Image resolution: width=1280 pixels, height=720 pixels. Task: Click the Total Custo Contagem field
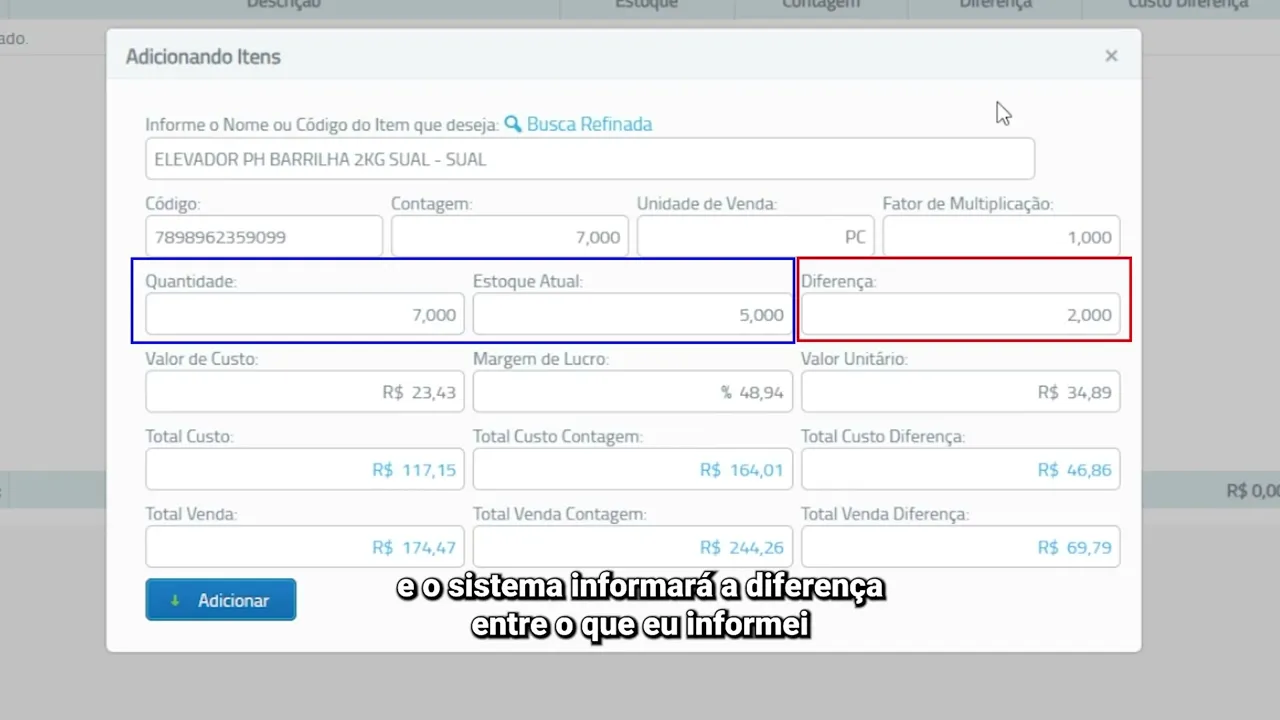pyautogui.click(x=633, y=469)
